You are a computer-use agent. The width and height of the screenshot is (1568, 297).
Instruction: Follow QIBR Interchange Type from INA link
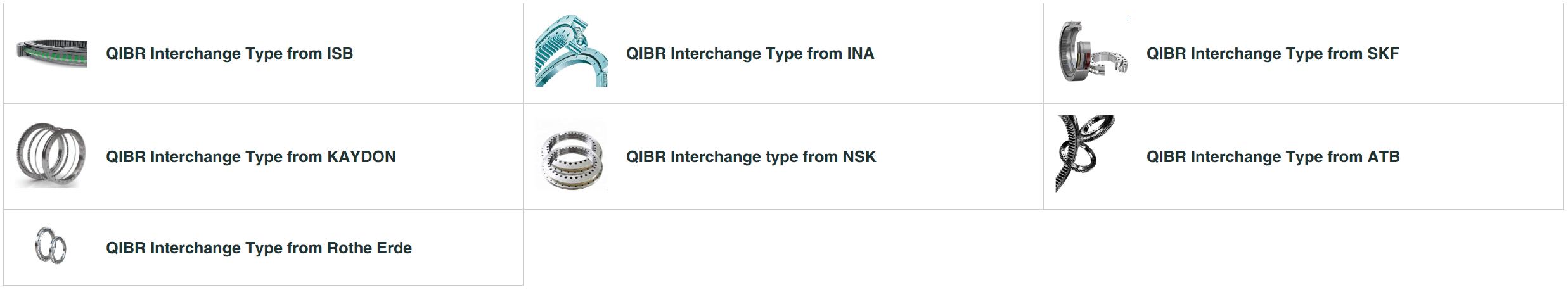click(x=750, y=54)
